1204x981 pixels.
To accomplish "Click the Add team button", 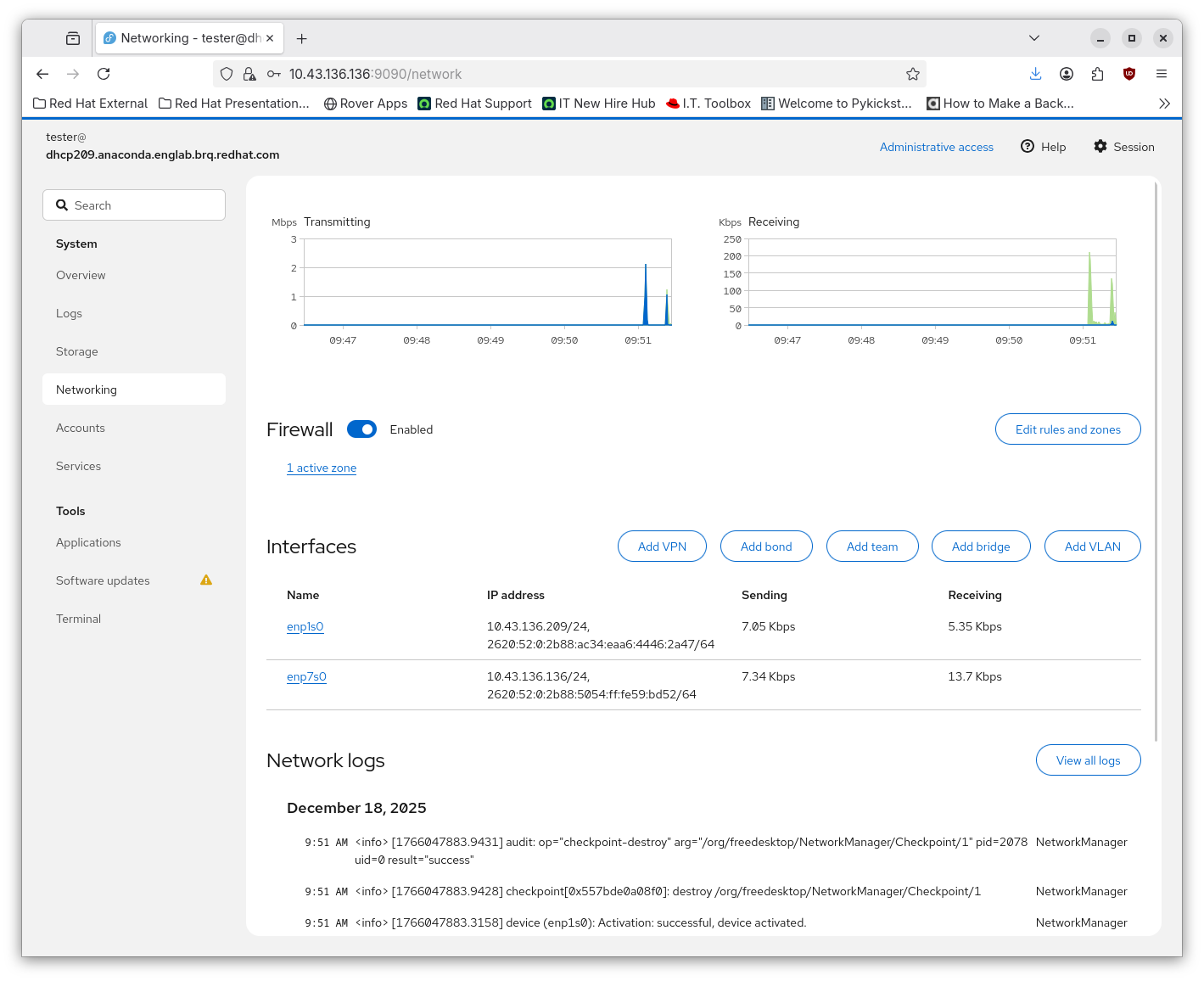I will point(872,547).
